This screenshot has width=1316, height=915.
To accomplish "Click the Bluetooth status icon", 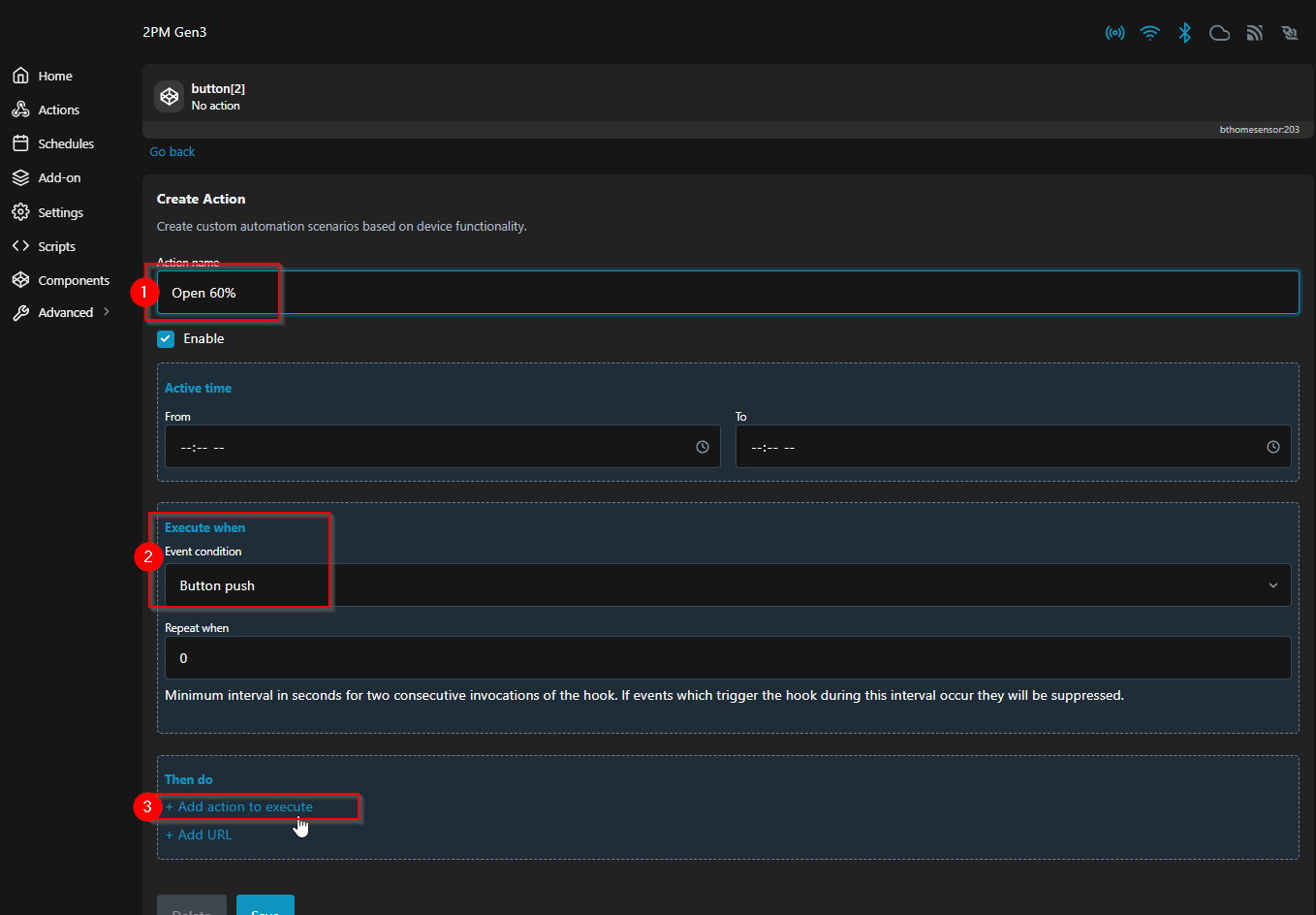I will coord(1184,33).
